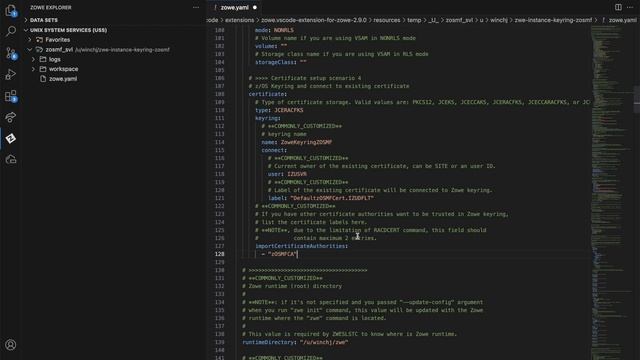
Task: Open the Explorer view in activity bar
Action: click(11, 10)
